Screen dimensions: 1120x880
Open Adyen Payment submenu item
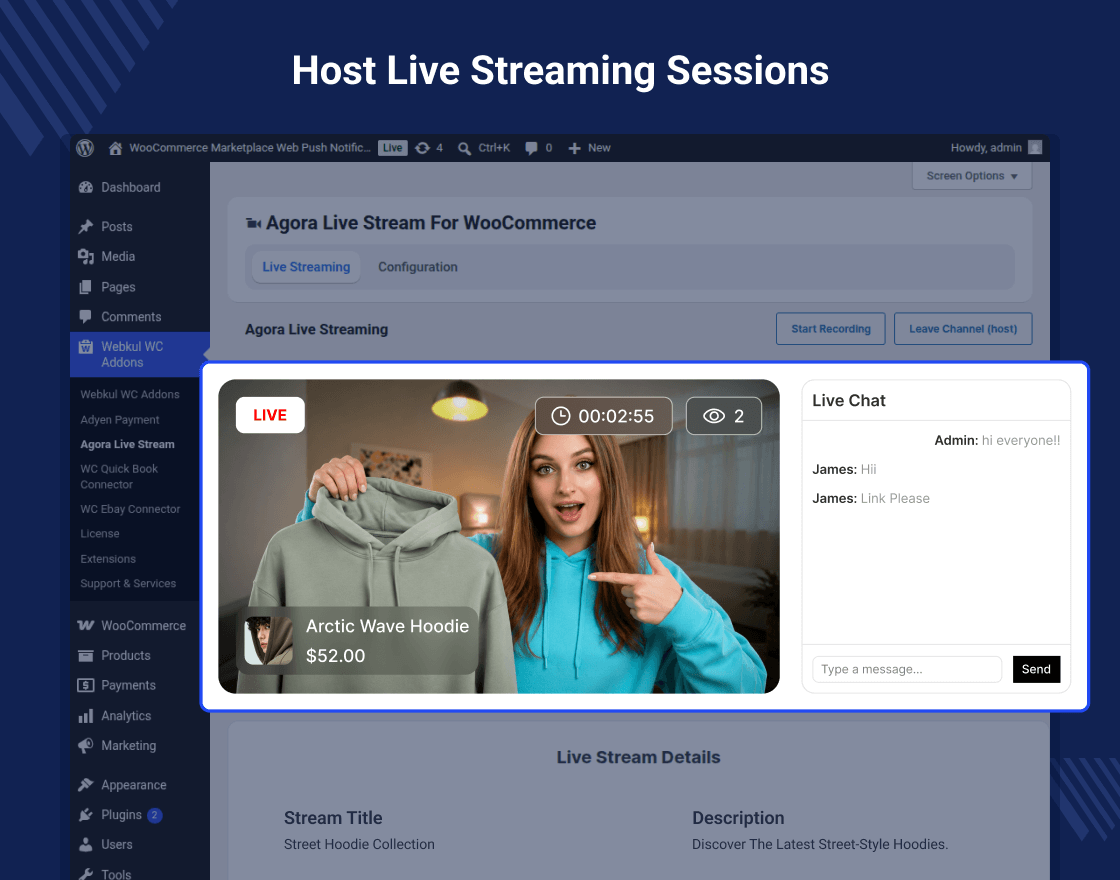pos(120,420)
